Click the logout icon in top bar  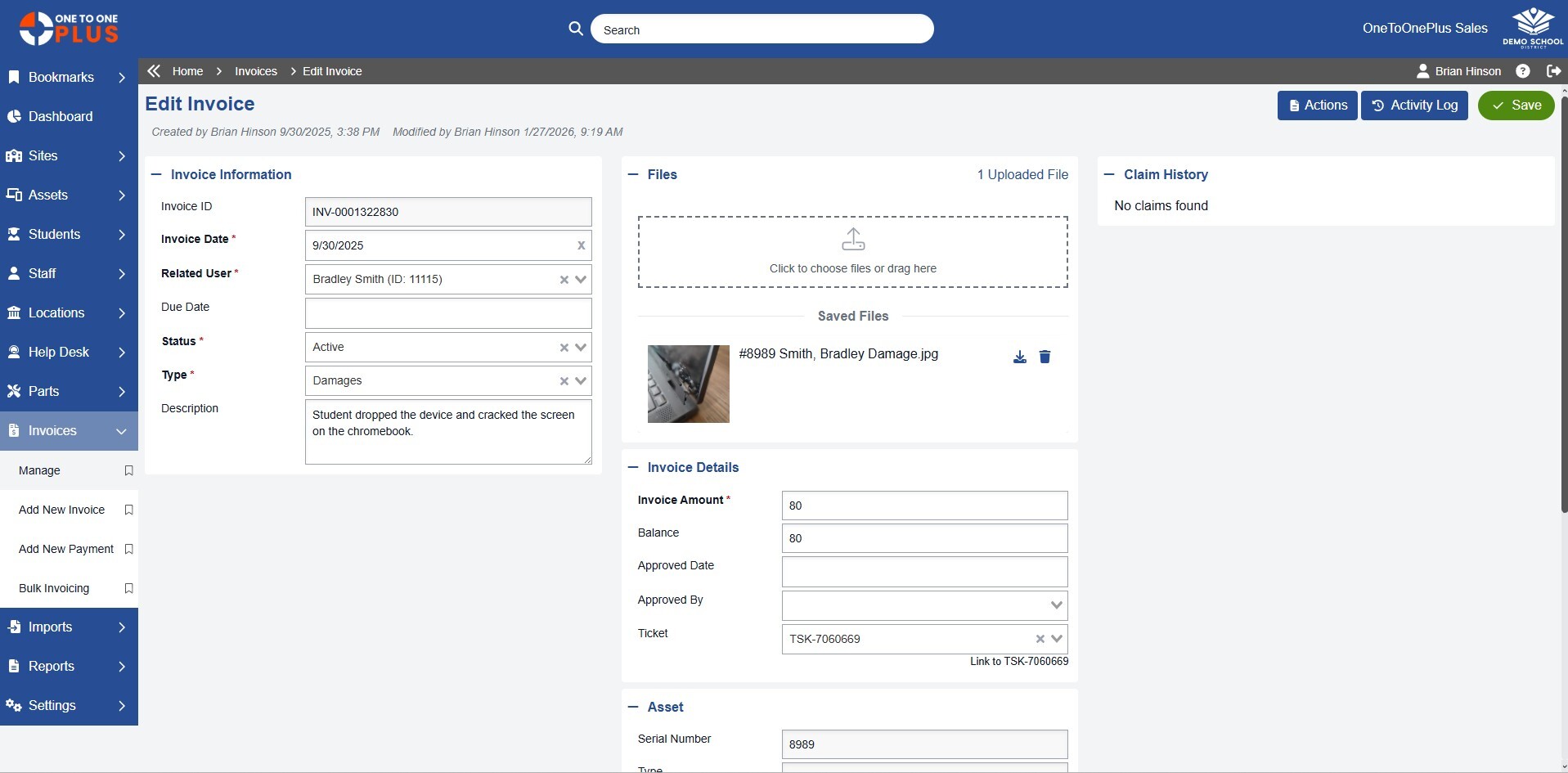(1553, 71)
